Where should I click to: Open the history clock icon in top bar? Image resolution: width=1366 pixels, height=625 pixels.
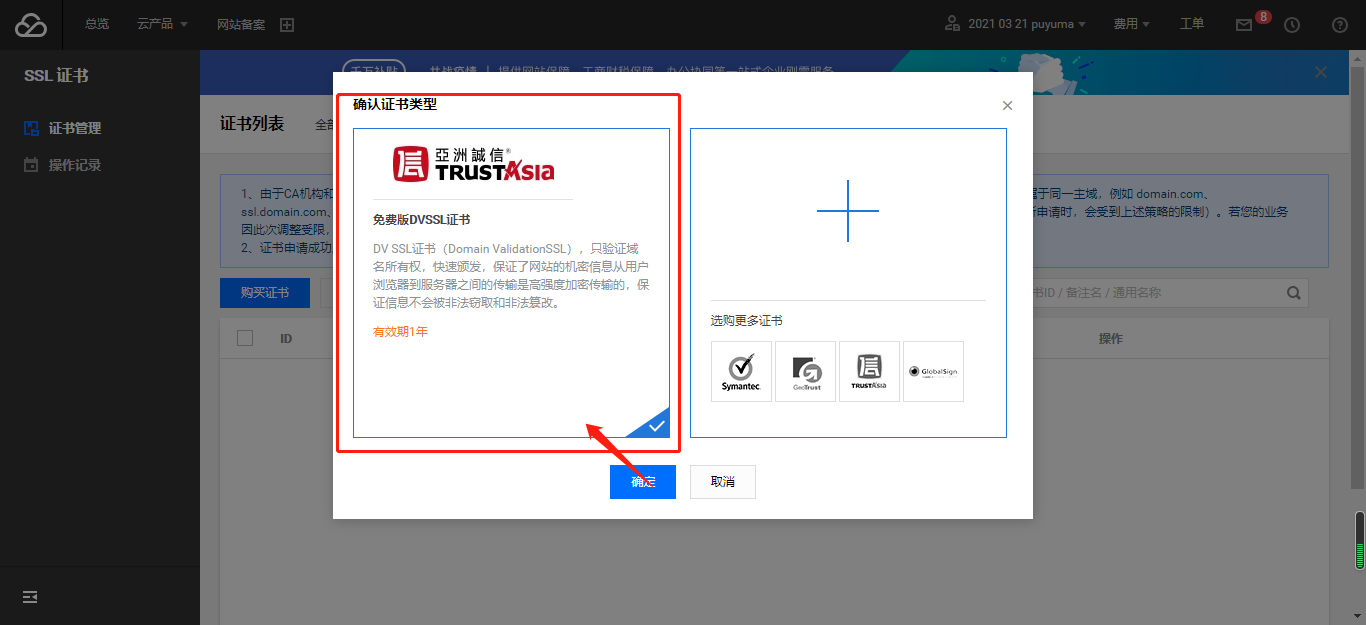(x=1290, y=22)
